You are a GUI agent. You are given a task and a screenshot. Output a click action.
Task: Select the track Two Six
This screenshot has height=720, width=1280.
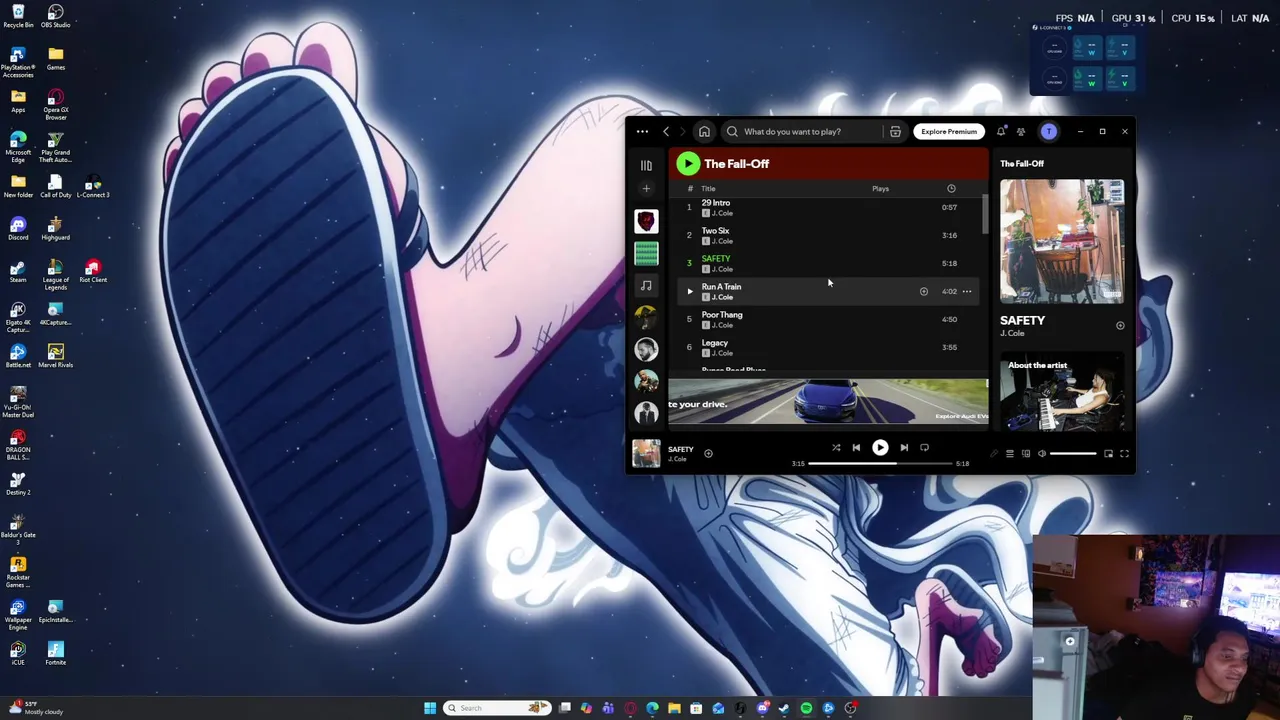(715, 231)
